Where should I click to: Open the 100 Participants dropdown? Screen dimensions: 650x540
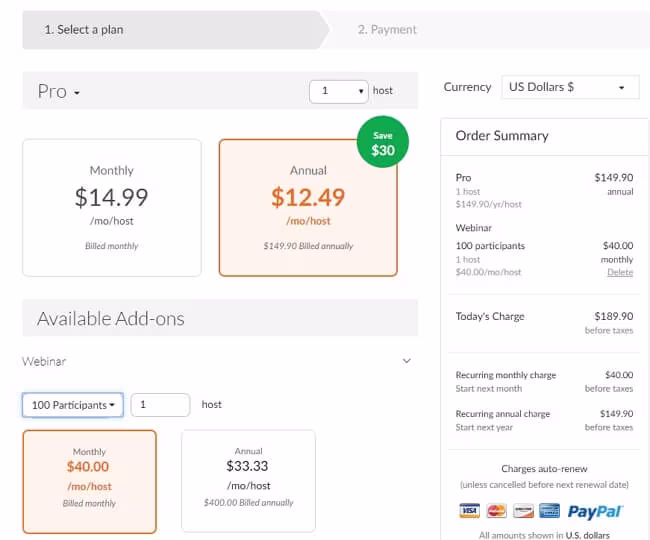(x=72, y=405)
